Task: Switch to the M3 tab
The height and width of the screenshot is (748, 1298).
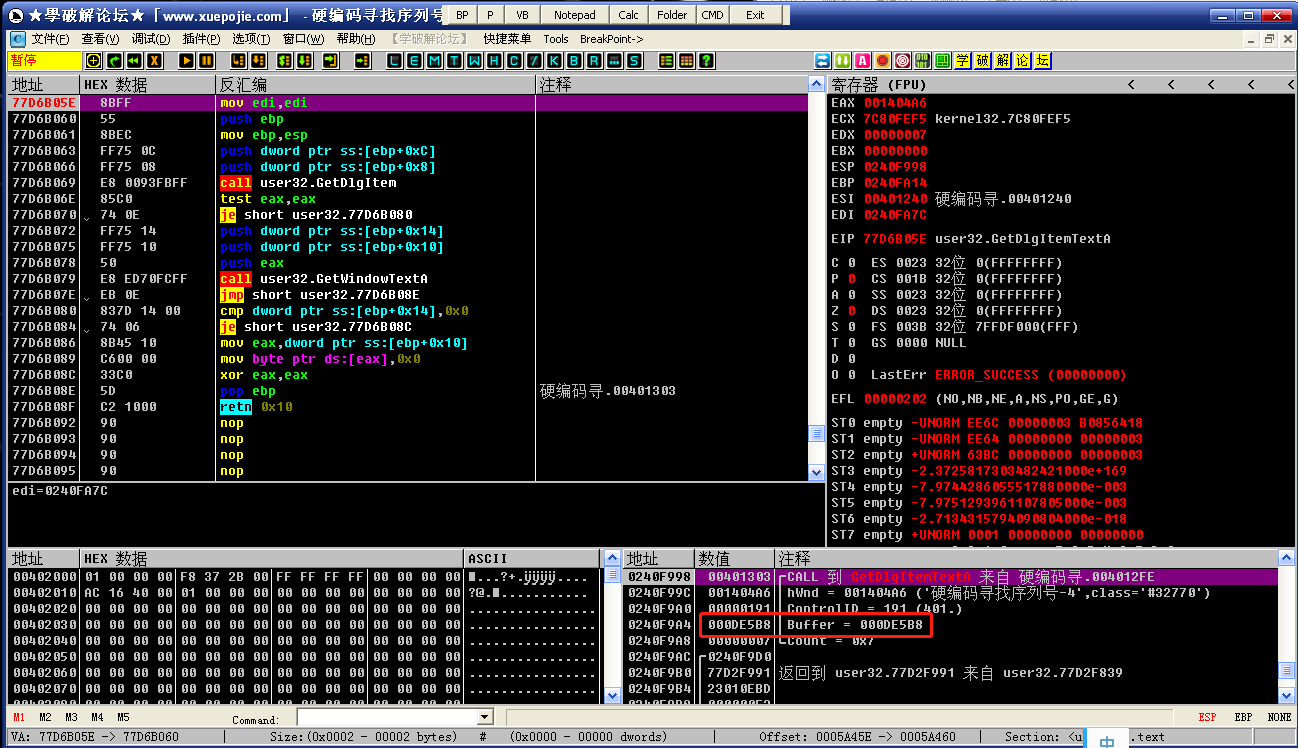Action: click(71, 717)
